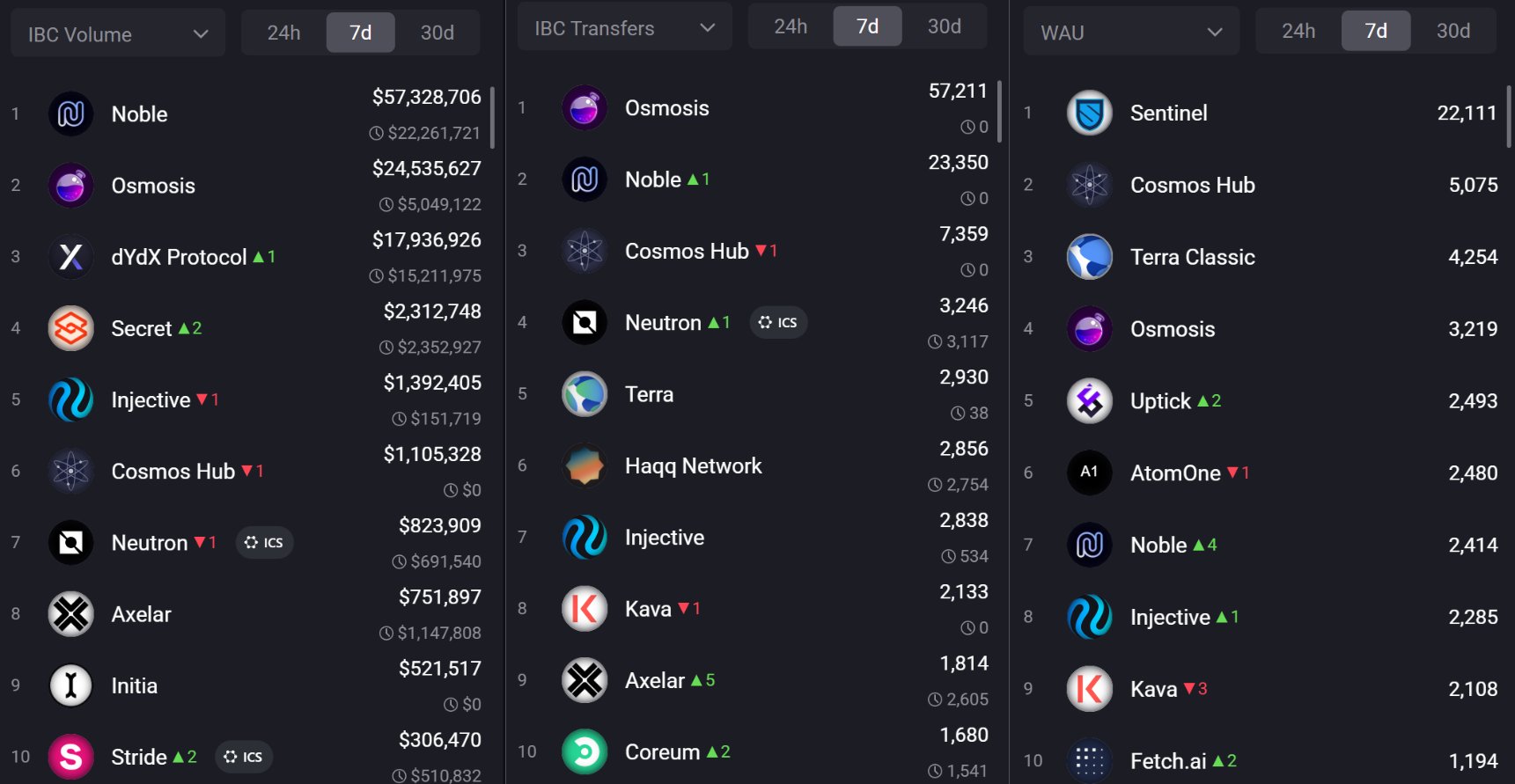
Task: Open the IBC Volume dropdown
Action: coord(118,34)
